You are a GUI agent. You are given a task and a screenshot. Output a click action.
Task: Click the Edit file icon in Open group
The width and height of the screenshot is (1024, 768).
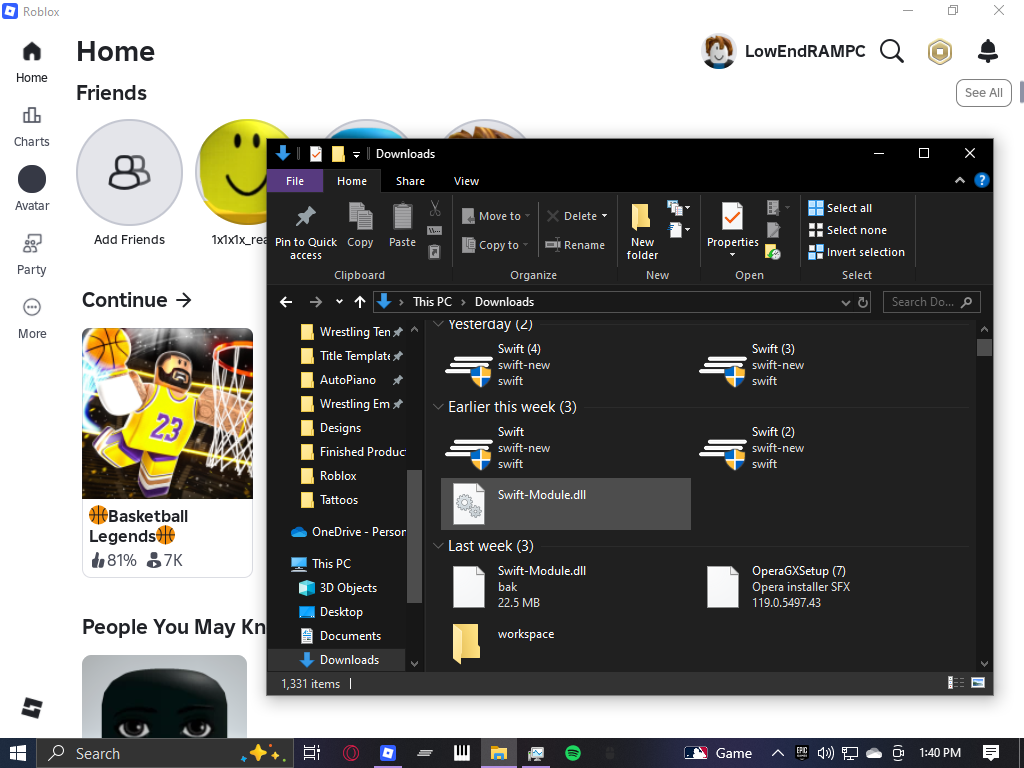coord(773,230)
